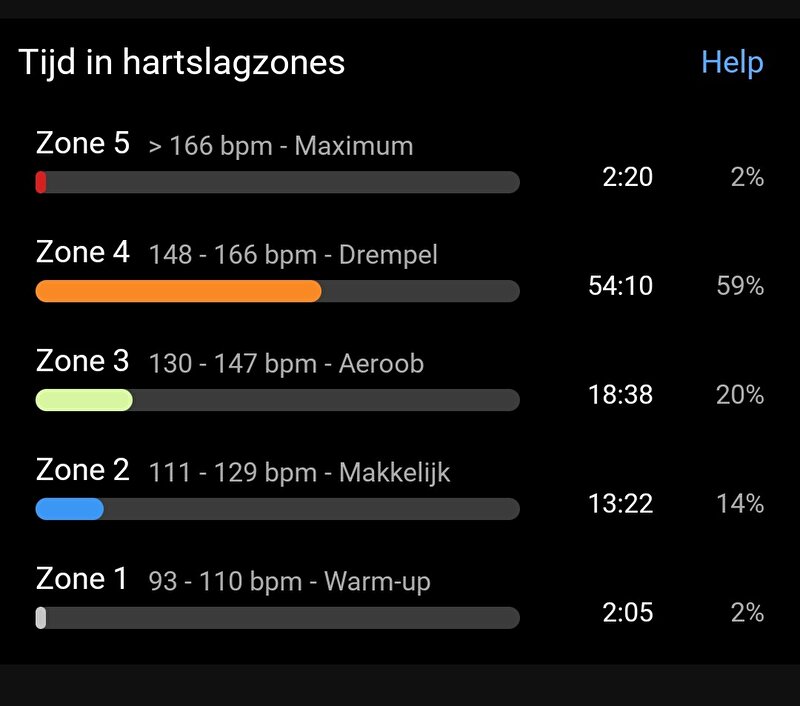Open the Help link
Screen dimensions: 800x706
click(732, 63)
